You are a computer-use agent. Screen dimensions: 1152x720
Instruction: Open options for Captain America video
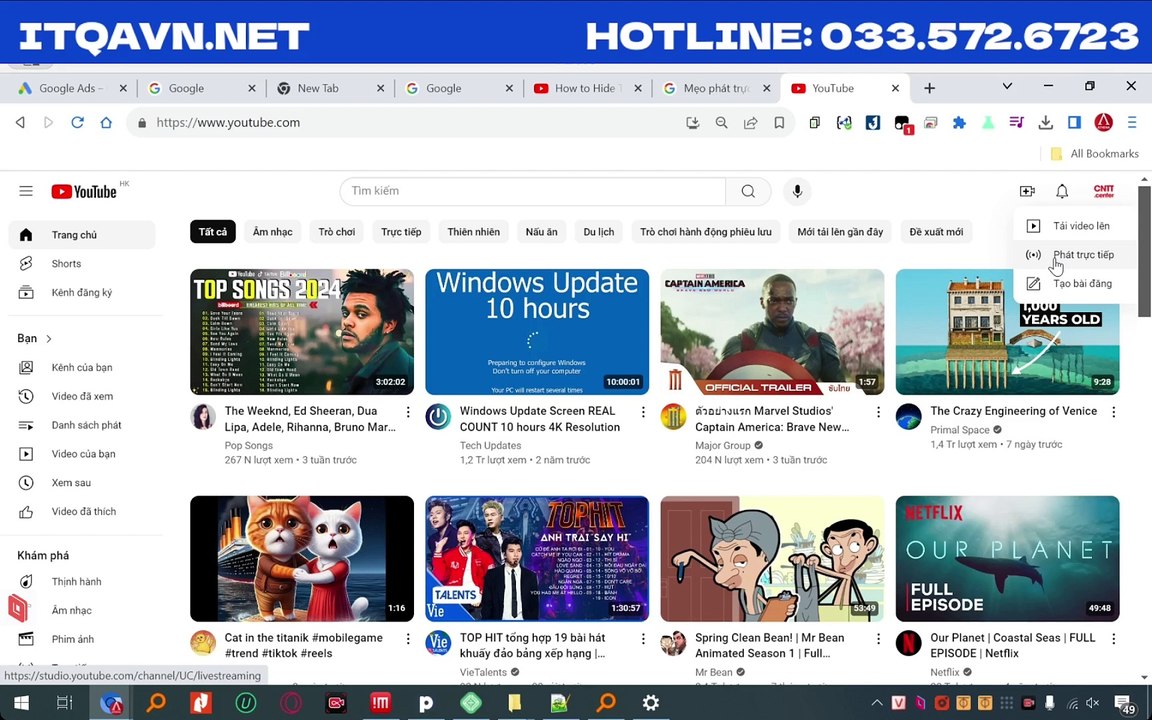pos(878,412)
